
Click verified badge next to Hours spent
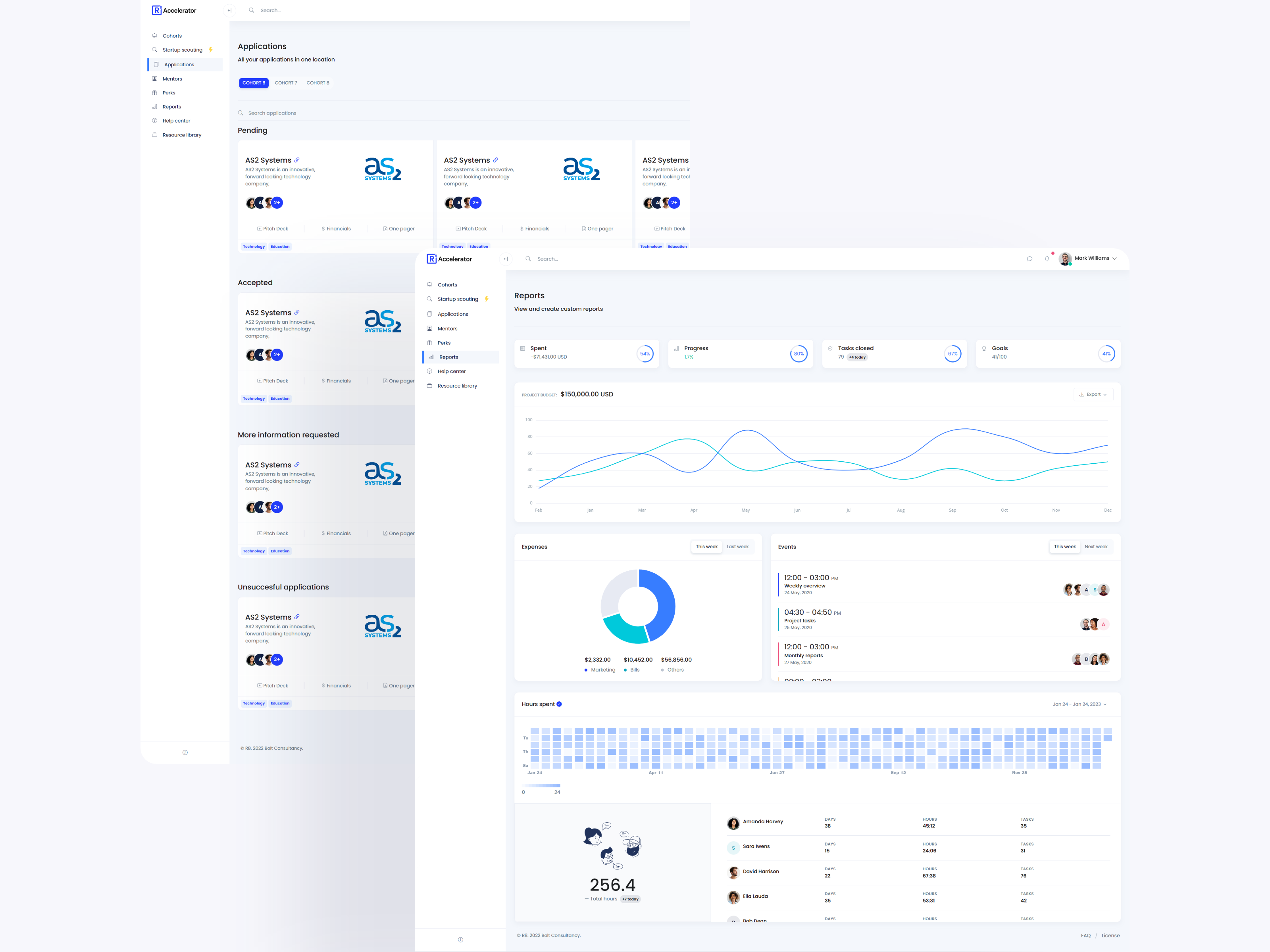pos(559,704)
